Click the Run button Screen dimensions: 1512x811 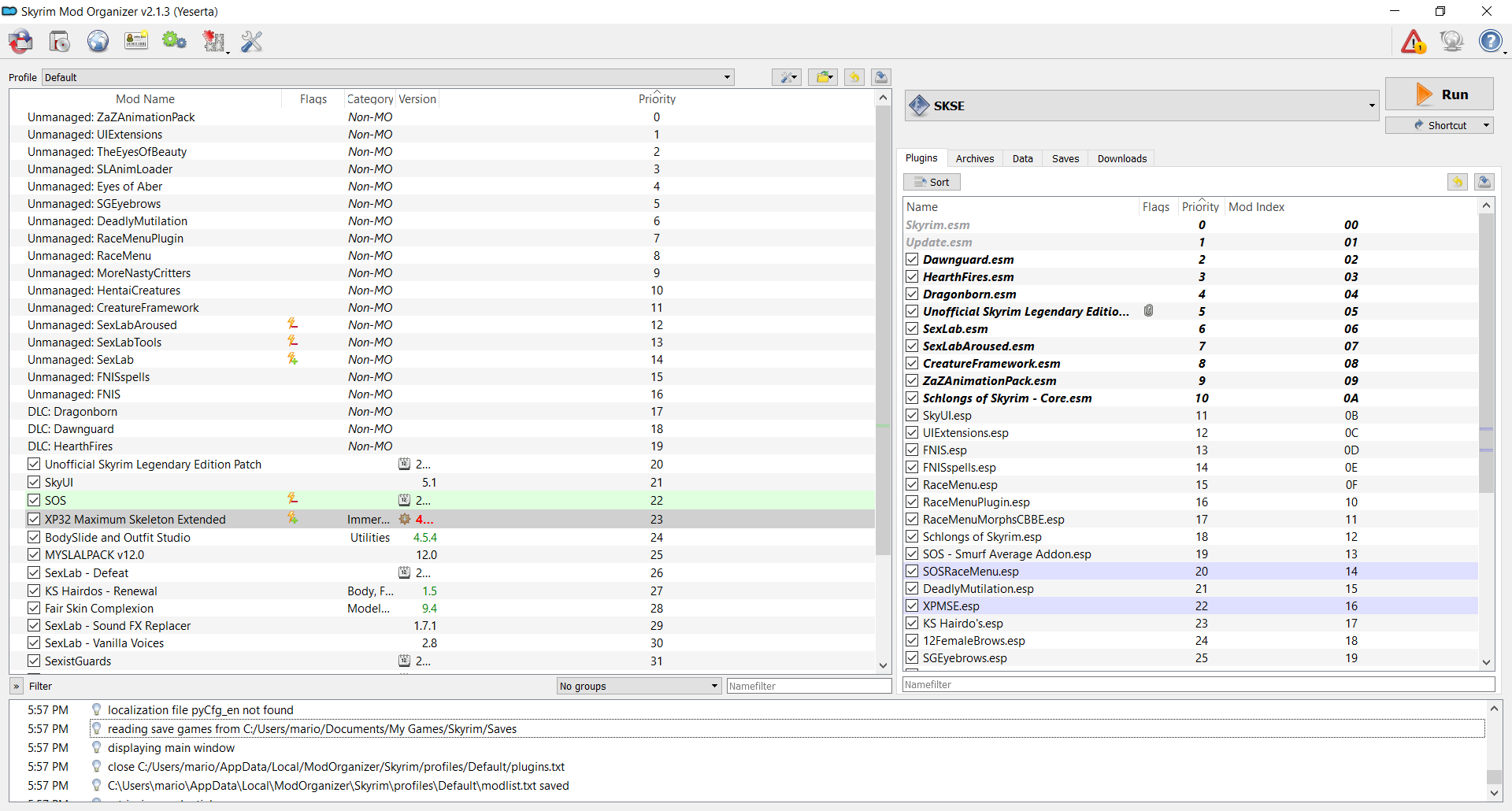(x=1439, y=94)
